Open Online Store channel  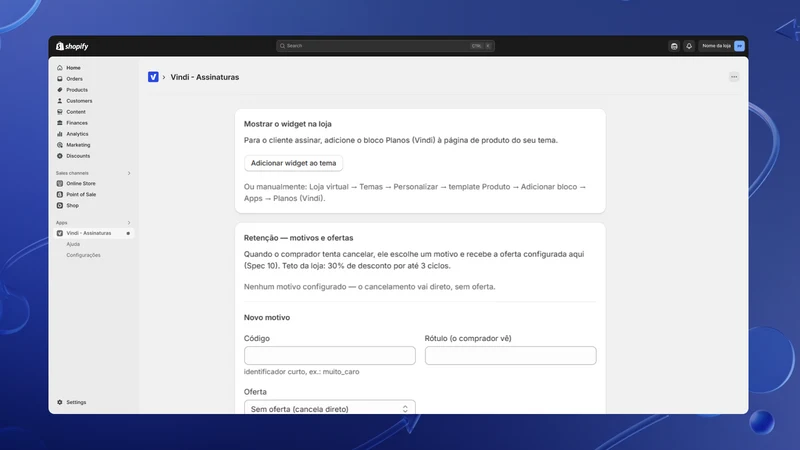tap(81, 184)
